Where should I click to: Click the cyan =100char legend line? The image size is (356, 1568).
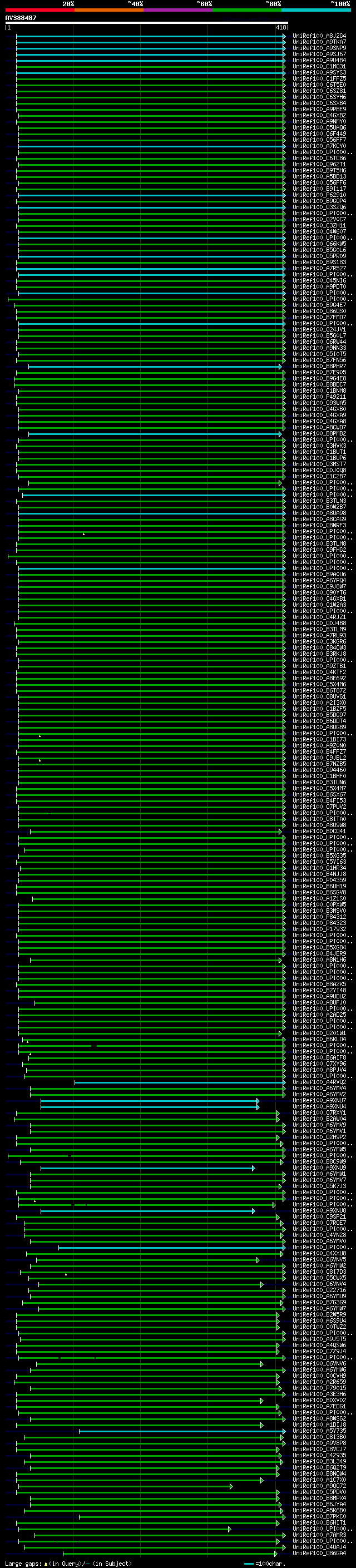click(x=248, y=1563)
